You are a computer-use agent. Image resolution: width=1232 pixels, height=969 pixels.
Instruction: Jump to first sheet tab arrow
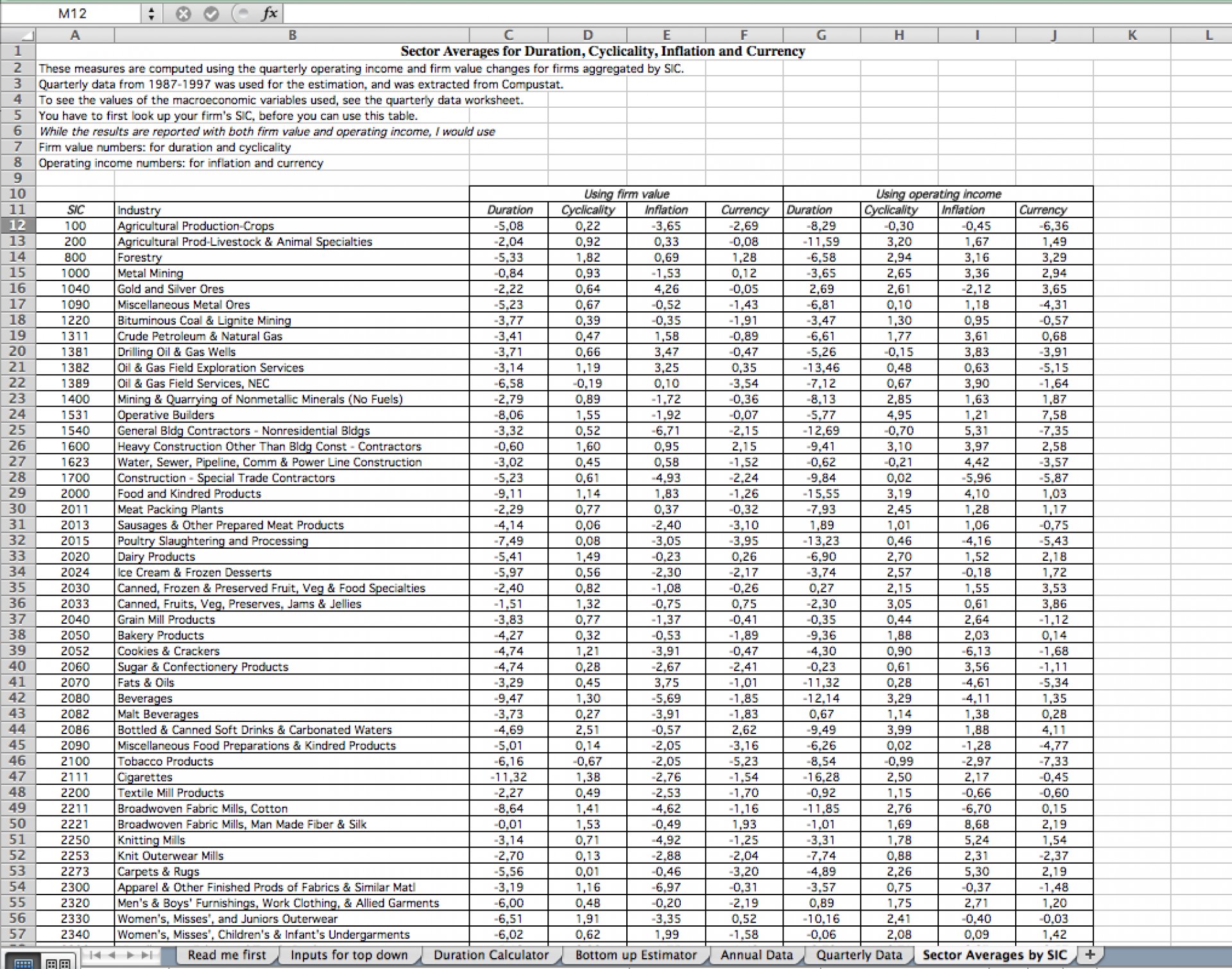tap(95, 955)
